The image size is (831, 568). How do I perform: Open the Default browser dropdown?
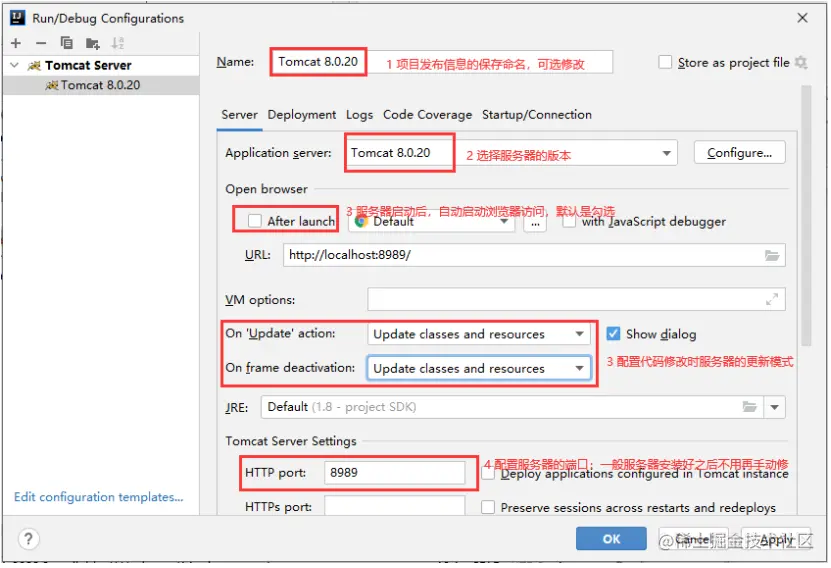pyautogui.click(x=504, y=221)
